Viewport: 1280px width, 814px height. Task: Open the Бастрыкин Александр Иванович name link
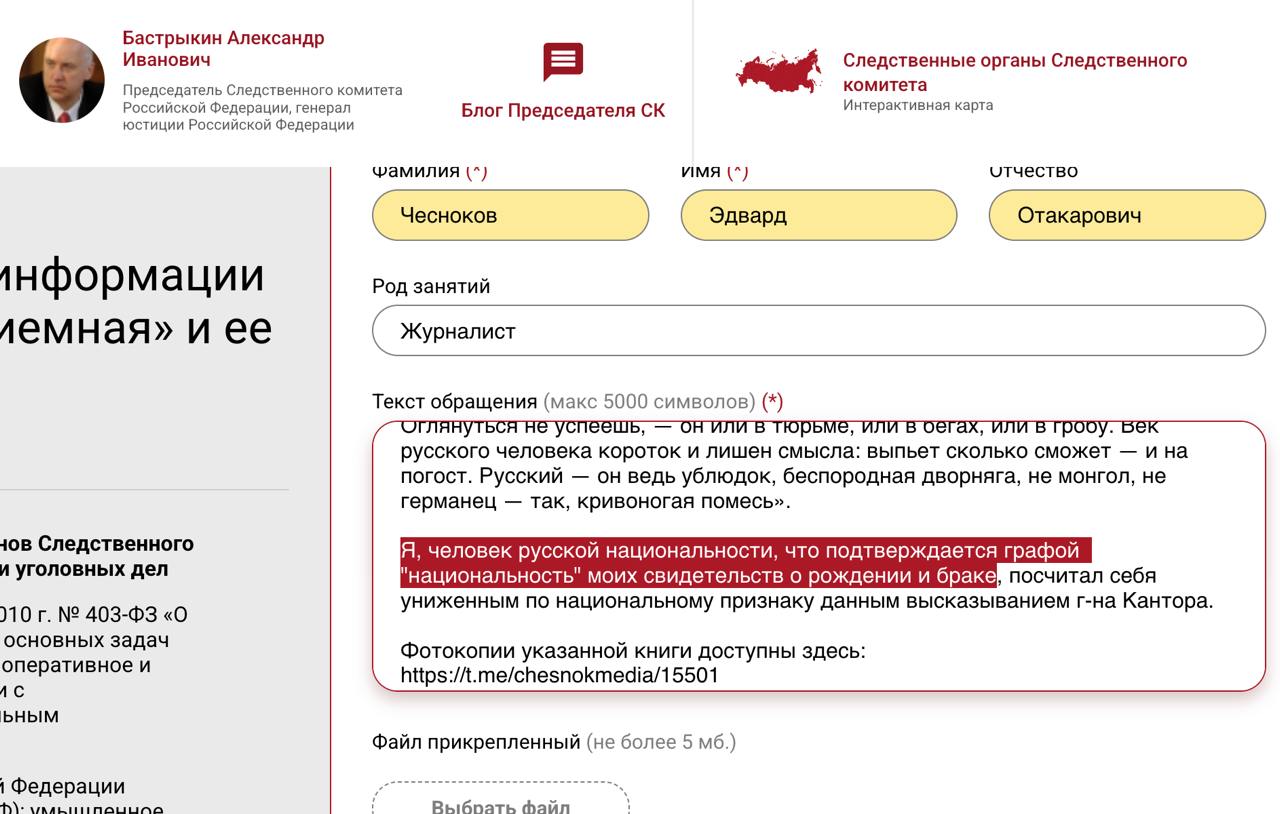click(x=223, y=49)
